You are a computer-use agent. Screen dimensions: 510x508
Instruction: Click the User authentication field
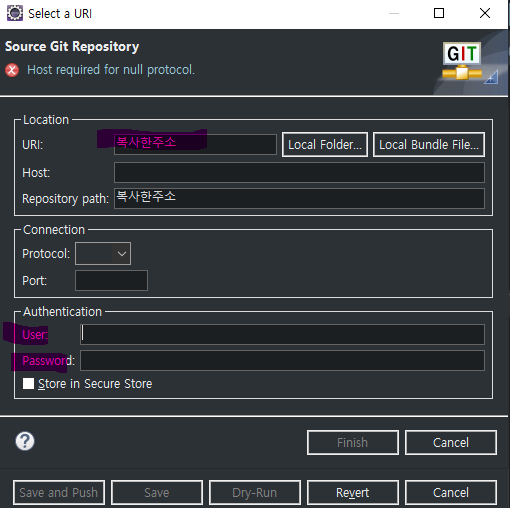[x=282, y=334]
